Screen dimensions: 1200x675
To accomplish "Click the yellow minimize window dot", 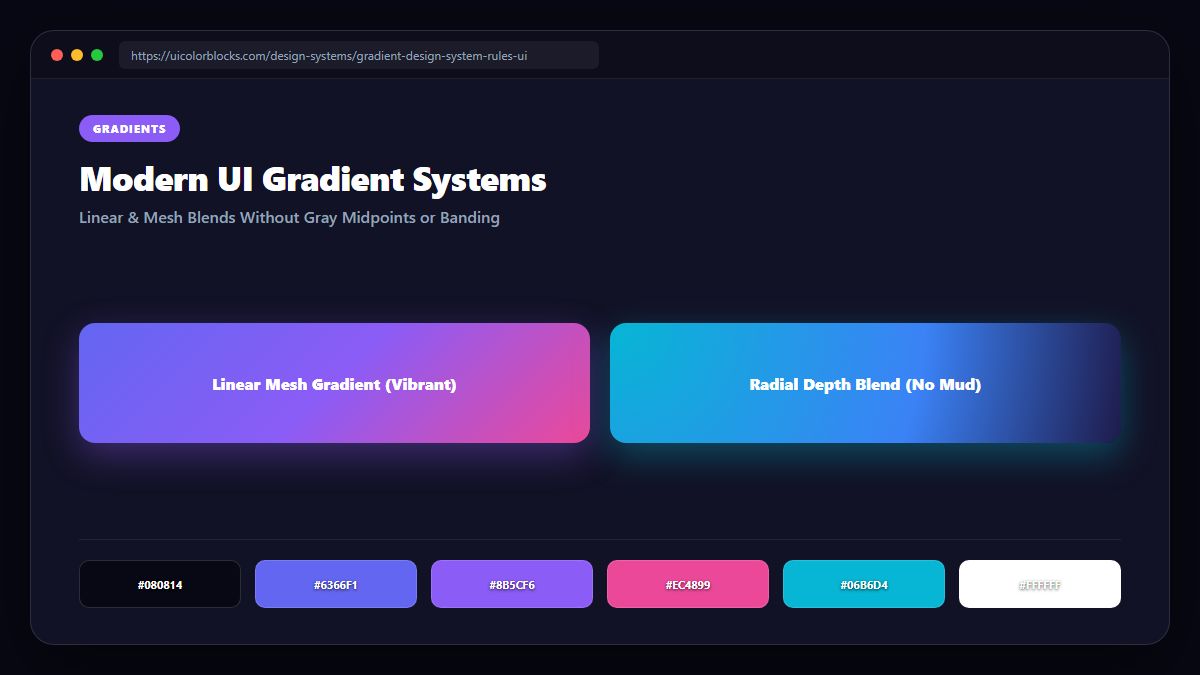I will (77, 55).
